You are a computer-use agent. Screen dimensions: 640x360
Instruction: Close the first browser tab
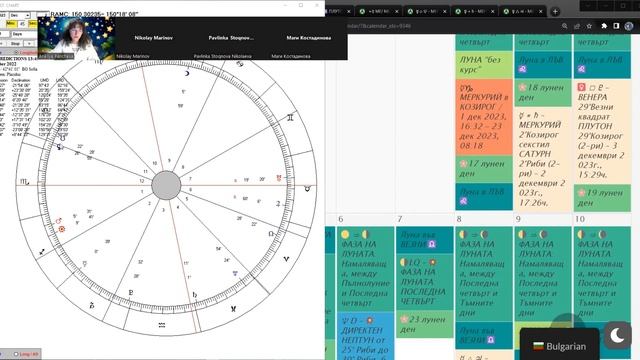349,11
